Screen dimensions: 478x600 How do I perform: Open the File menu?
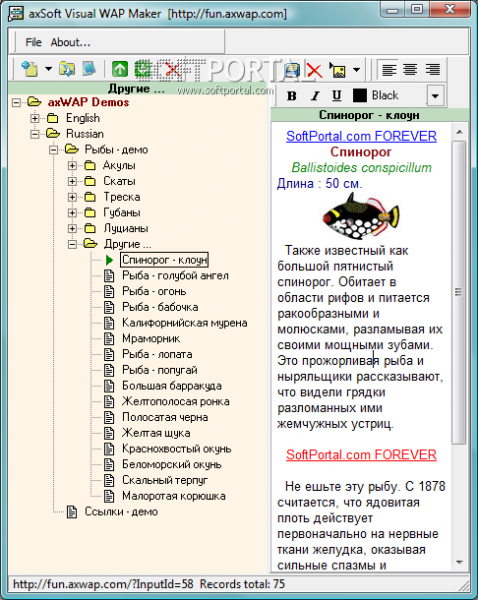point(33,42)
